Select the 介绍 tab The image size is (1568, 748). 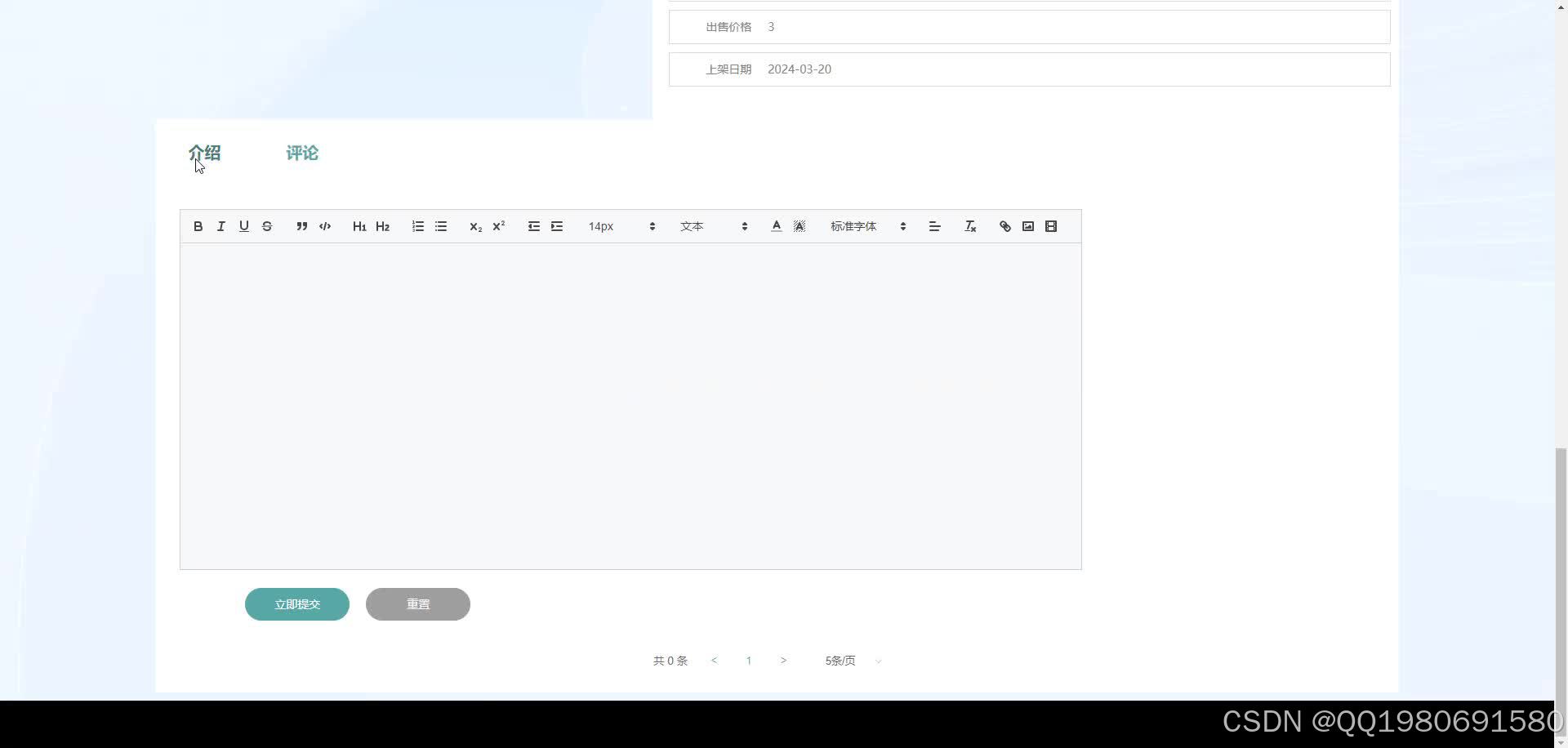pos(205,153)
